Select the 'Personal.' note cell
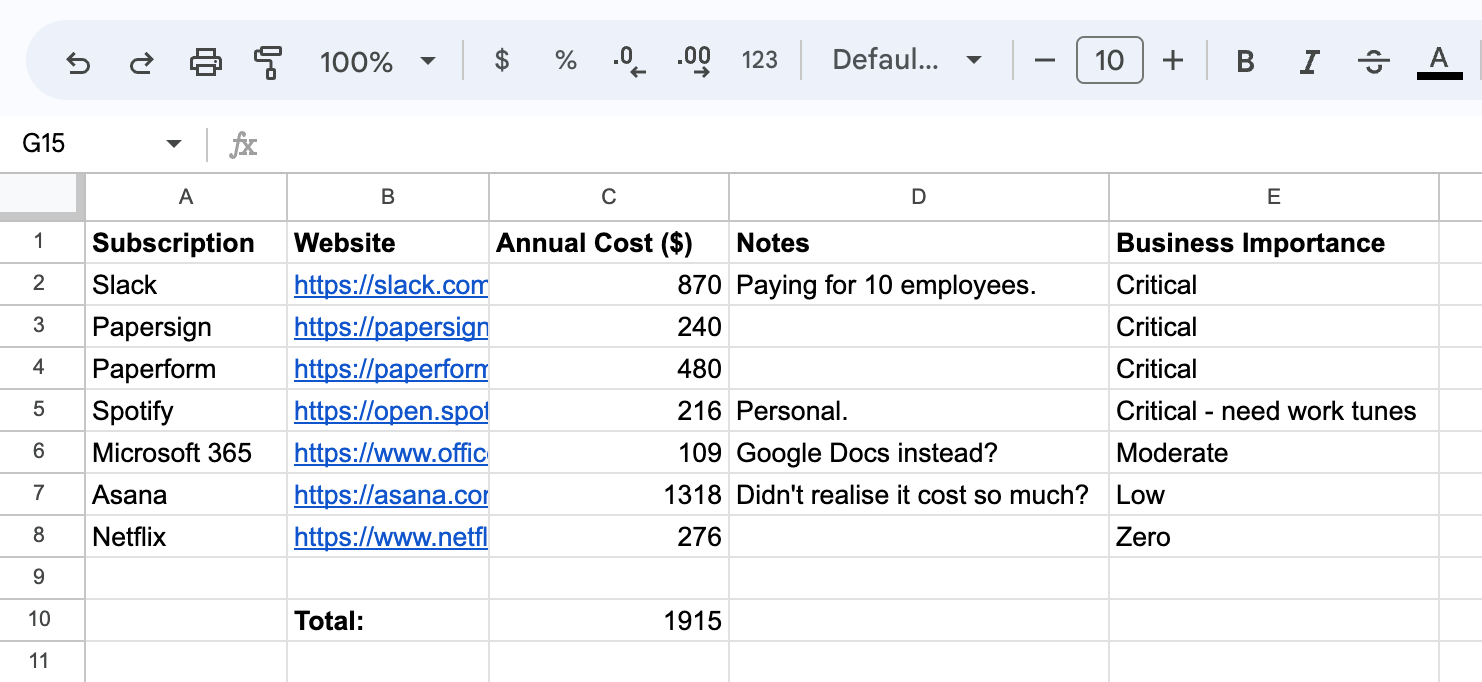Screen dimensions: 1482x682 click(x=919, y=411)
